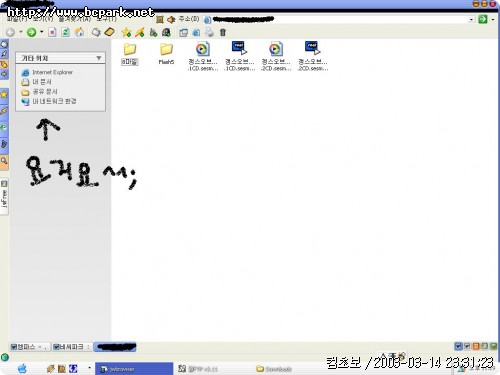Viewport: 500px width, 375px height.
Task: Click the Print toolbar icon
Action: 209,32
